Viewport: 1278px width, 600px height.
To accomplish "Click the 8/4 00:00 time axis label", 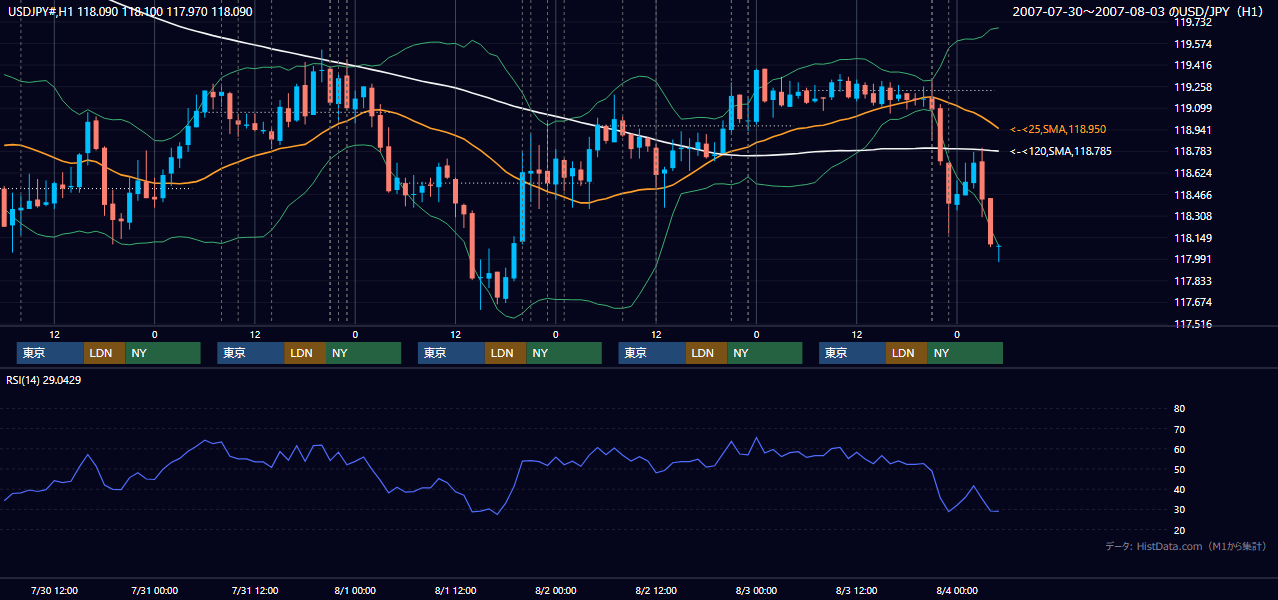I will 957,590.
